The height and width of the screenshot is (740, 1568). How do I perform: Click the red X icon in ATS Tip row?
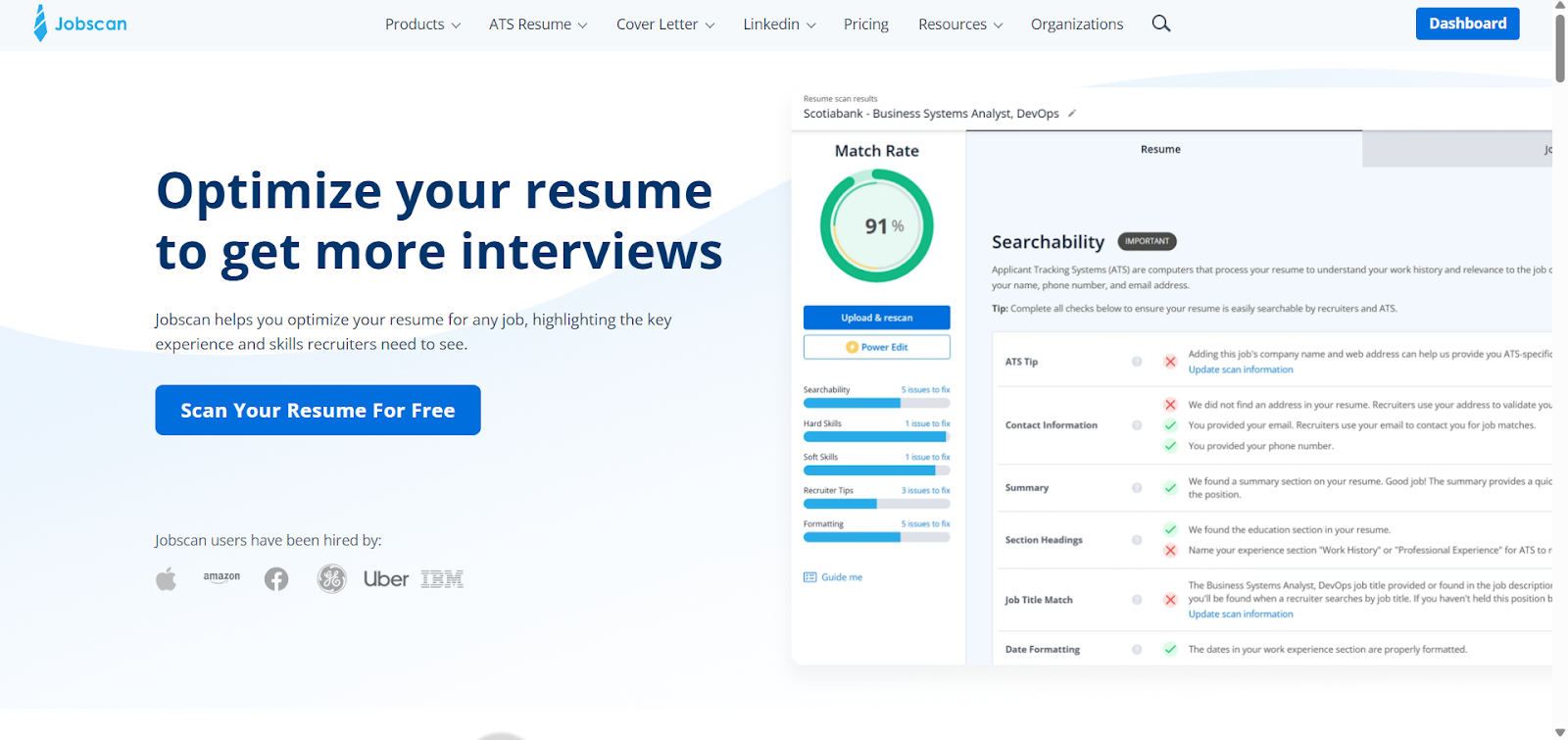tap(1170, 362)
